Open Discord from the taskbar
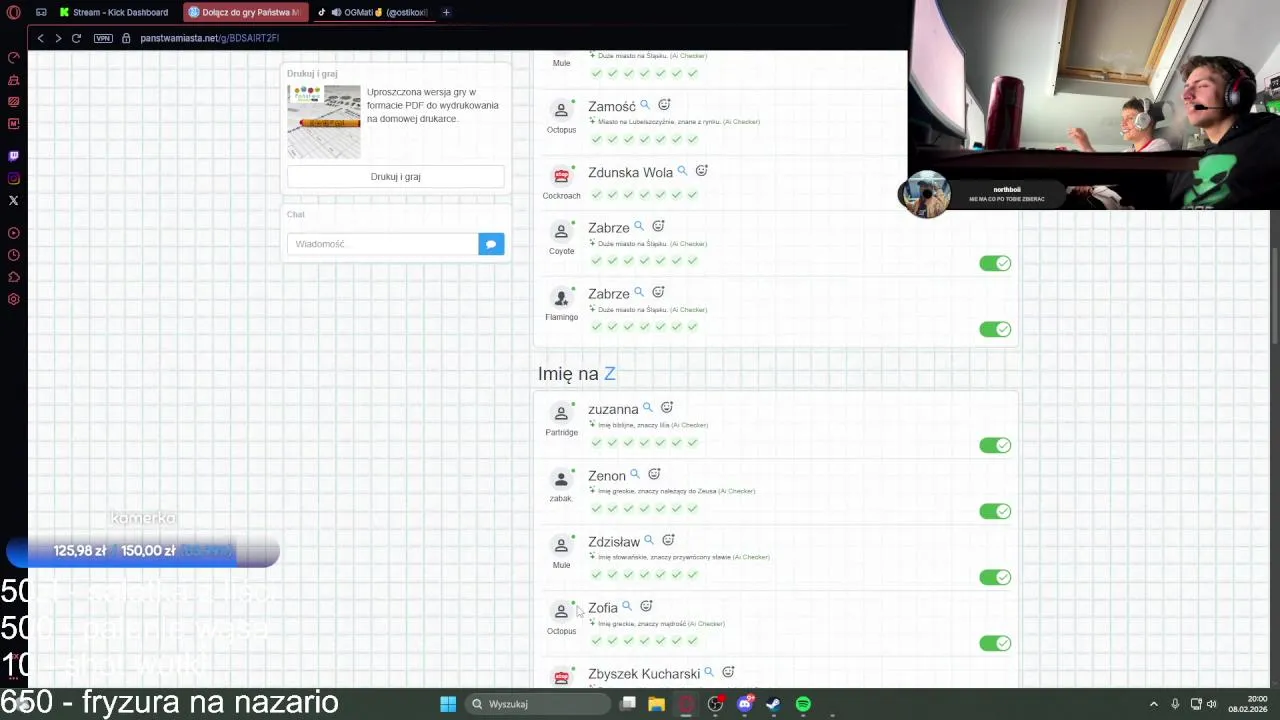 (x=744, y=704)
